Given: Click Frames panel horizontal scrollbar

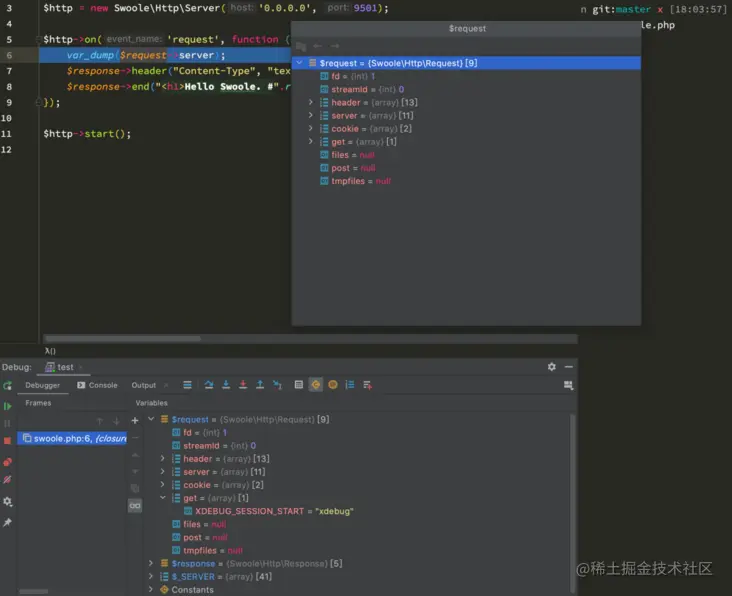Looking at the screenshot, I should [x=33, y=591].
